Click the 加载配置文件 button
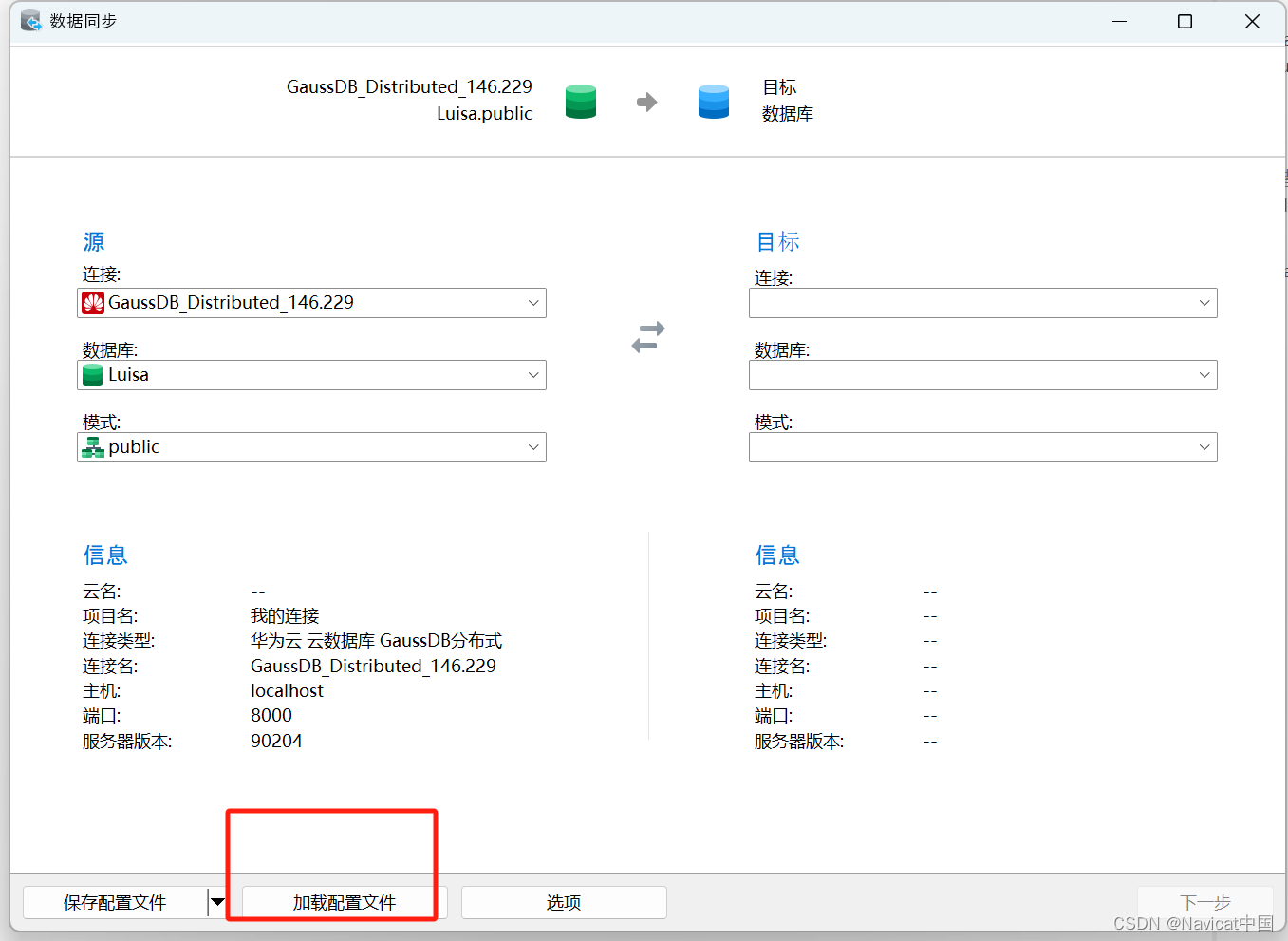1288x941 pixels. [344, 902]
